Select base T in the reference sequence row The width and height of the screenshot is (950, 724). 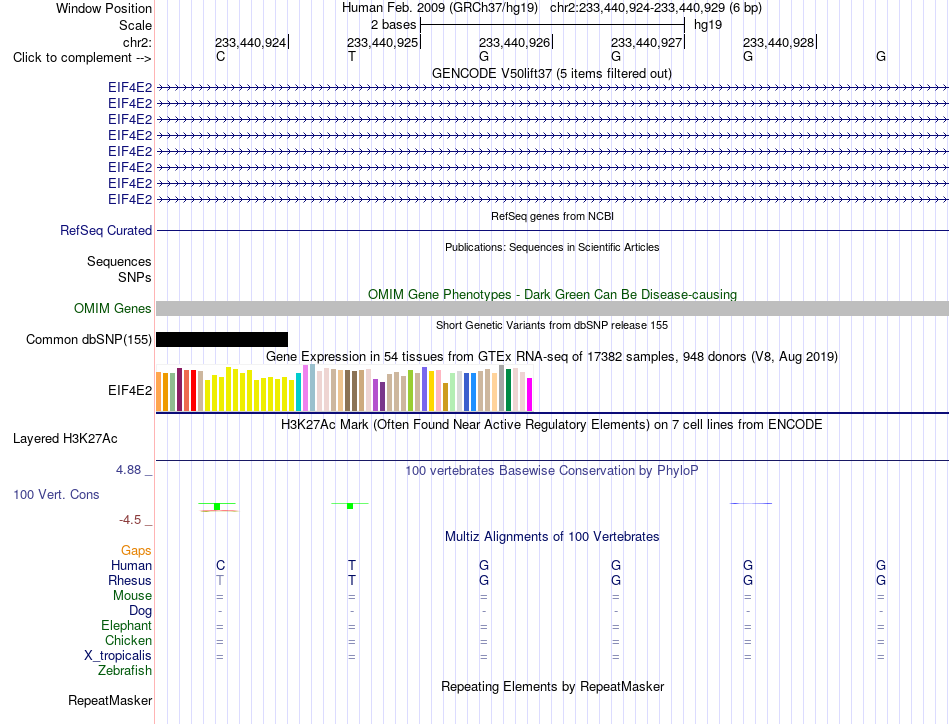point(352,56)
